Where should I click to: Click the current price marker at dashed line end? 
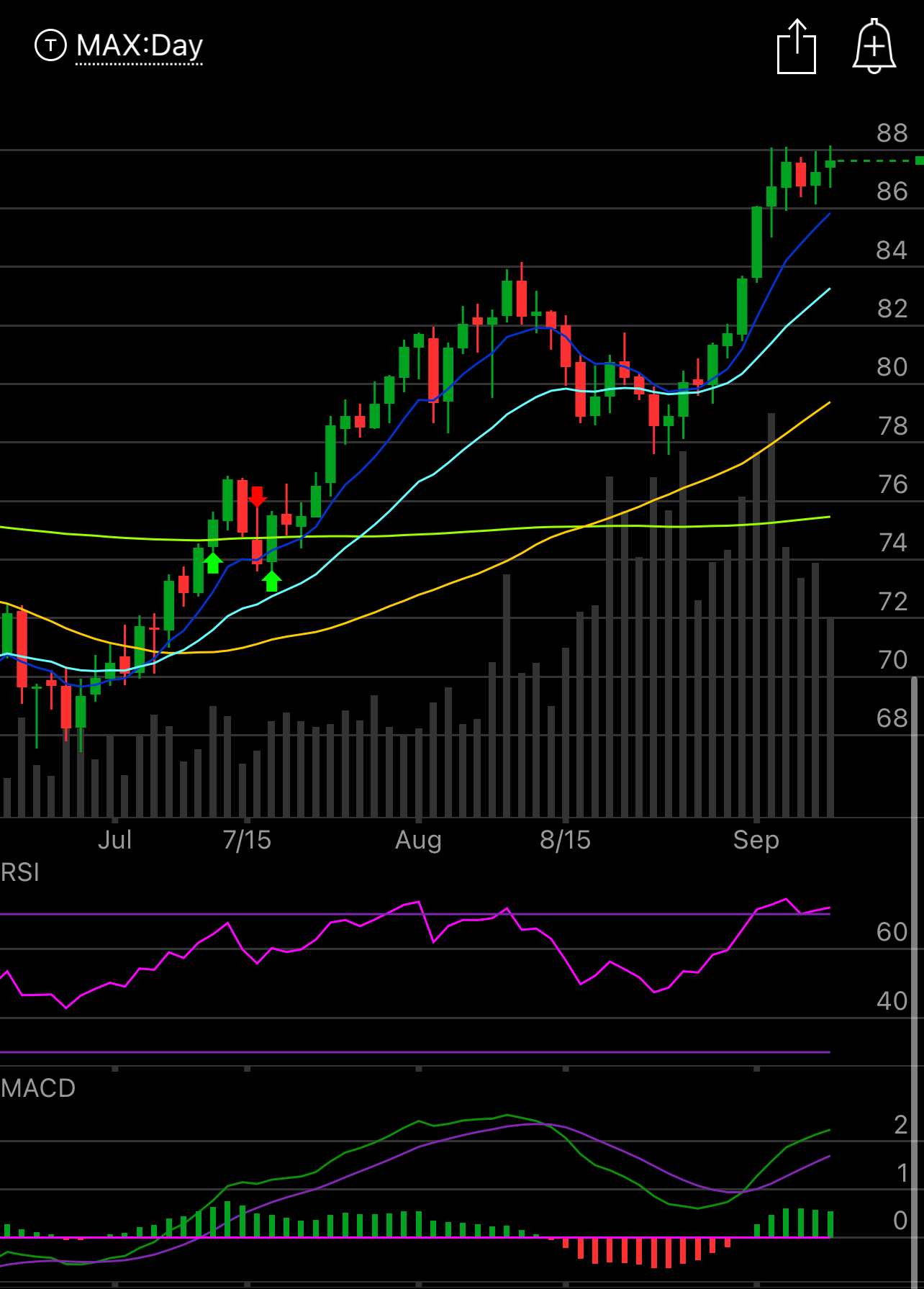coord(920,160)
